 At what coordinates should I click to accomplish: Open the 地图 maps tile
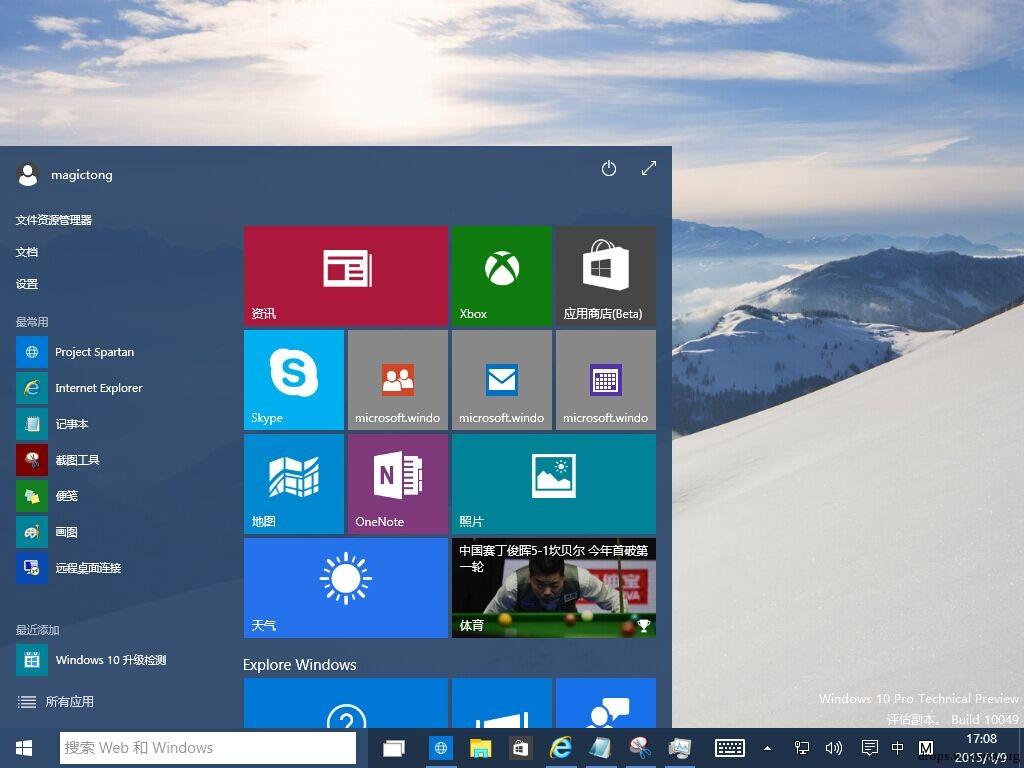click(x=293, y=483)
